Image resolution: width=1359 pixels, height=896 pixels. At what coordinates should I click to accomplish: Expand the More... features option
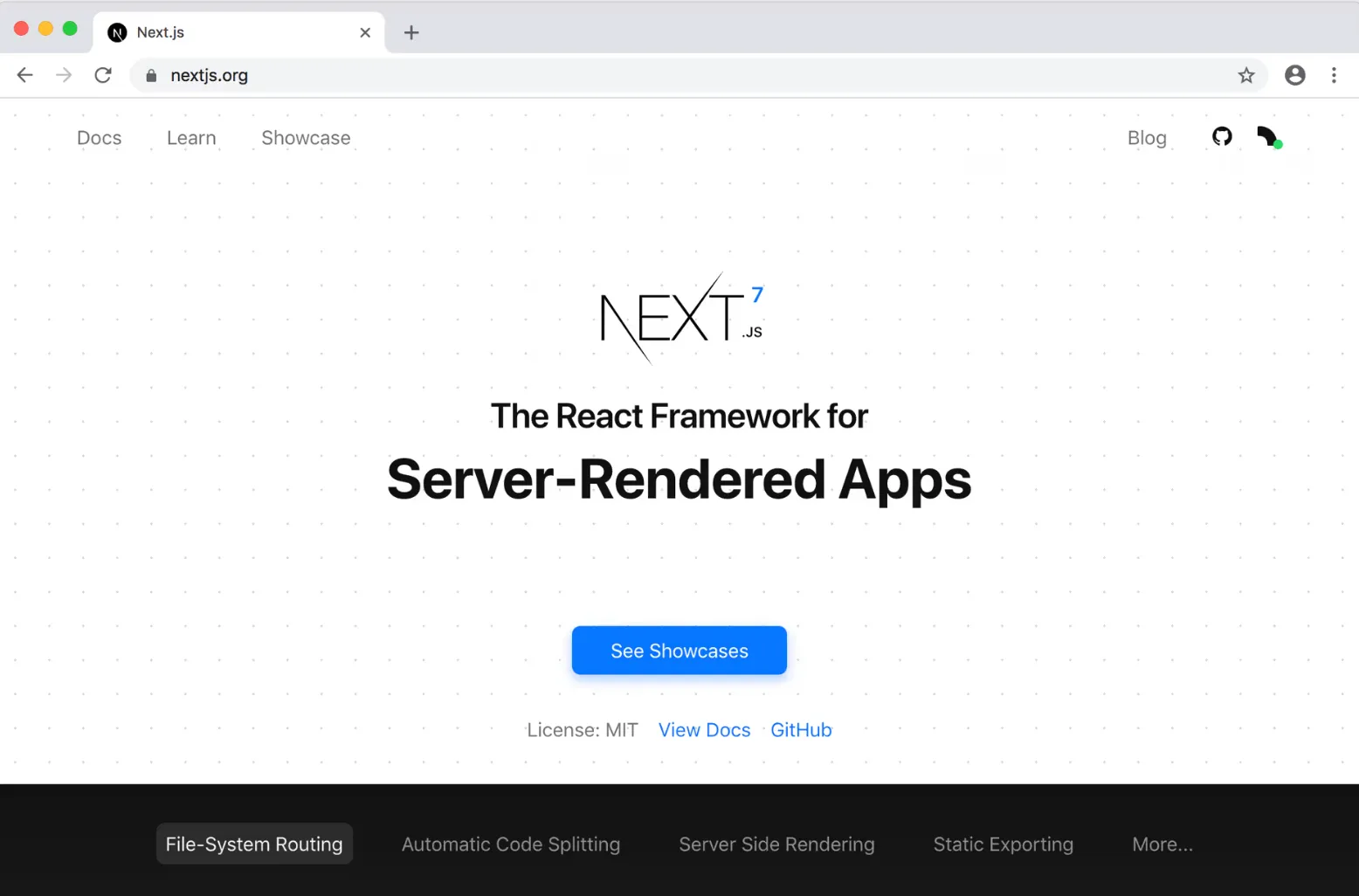tap(1162, 844)
